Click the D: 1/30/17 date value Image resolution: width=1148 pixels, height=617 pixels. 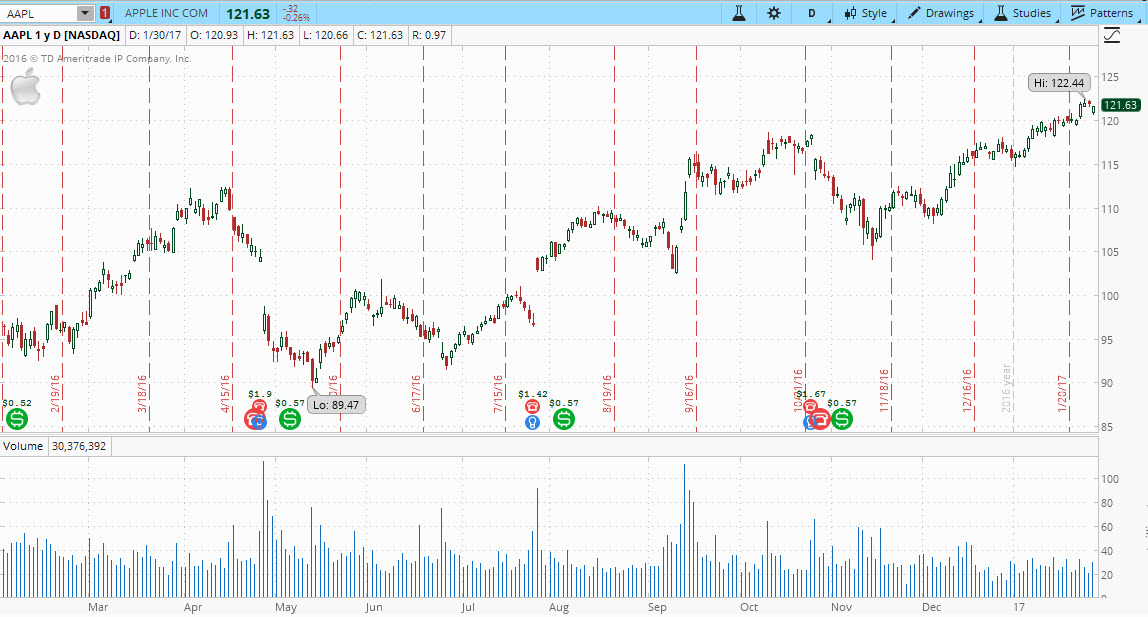(155, 35)
